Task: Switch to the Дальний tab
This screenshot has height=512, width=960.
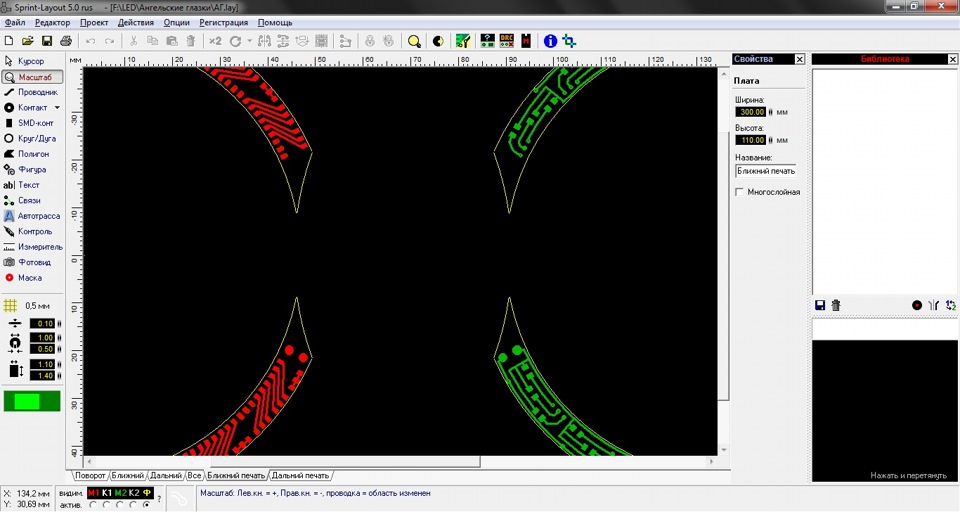Action: click(x=166, y=475)
